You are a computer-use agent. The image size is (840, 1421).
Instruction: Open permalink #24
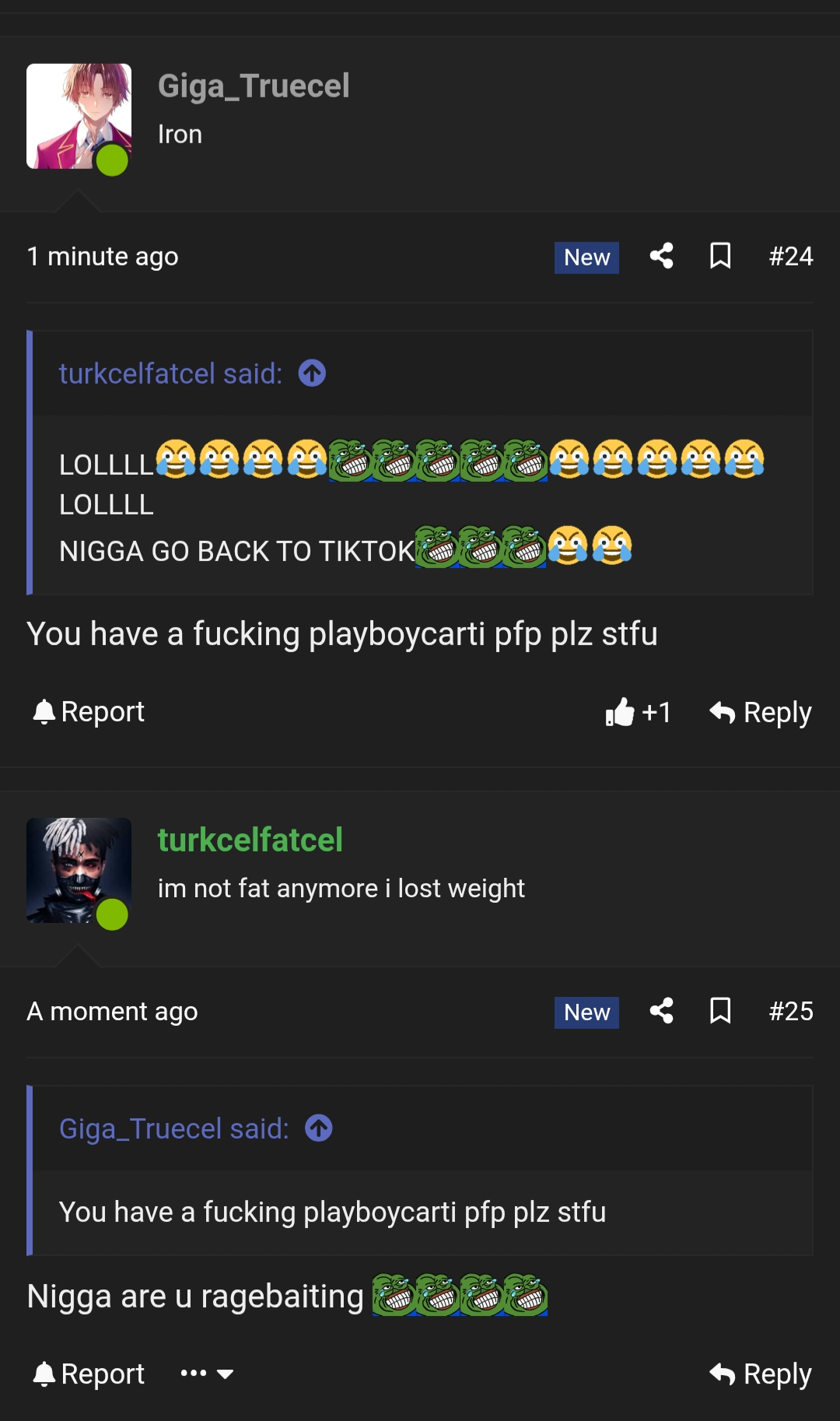[x=790, y=256]
